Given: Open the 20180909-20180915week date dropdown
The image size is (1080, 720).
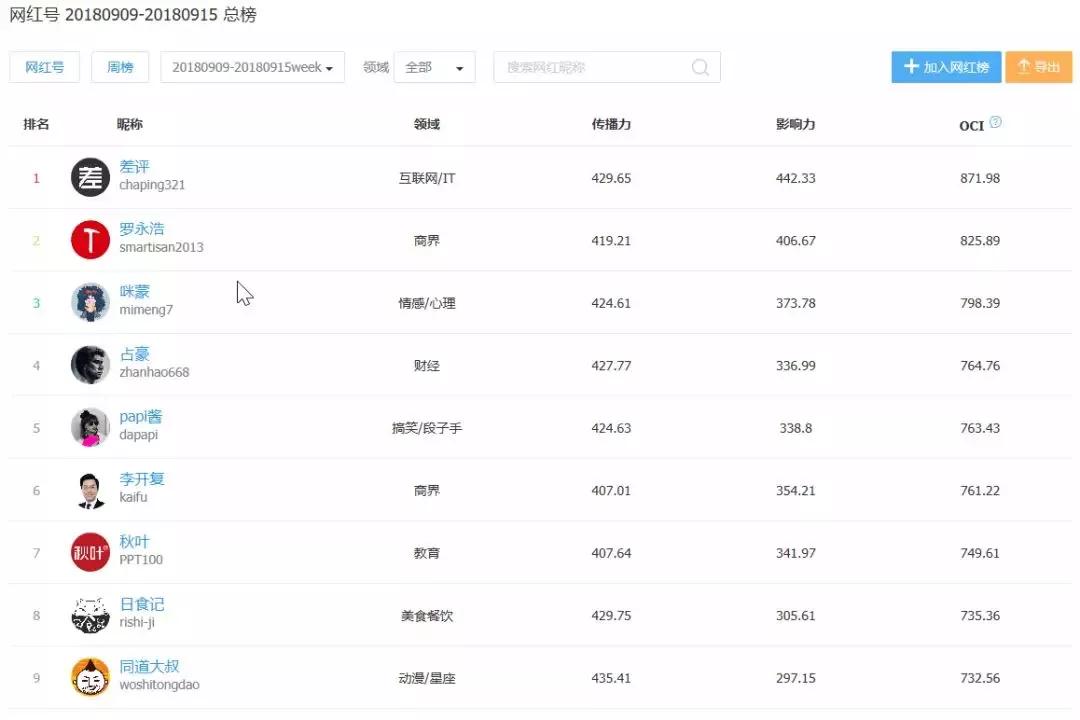Looking at the screenshot, I should point(251,67).
